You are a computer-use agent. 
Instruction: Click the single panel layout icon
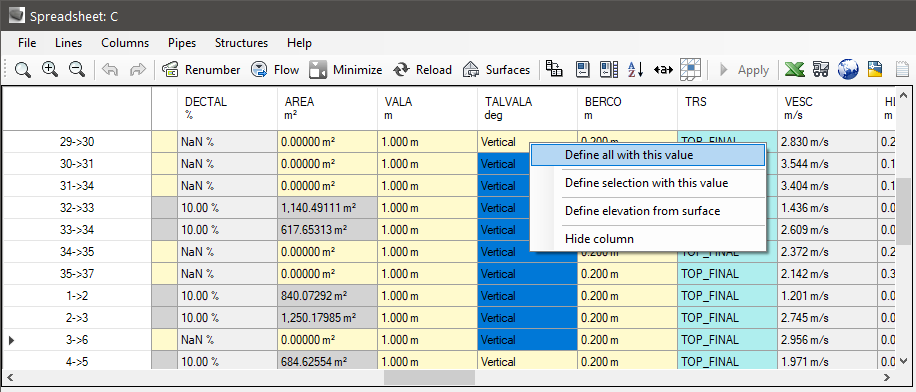tap(583, 70)
